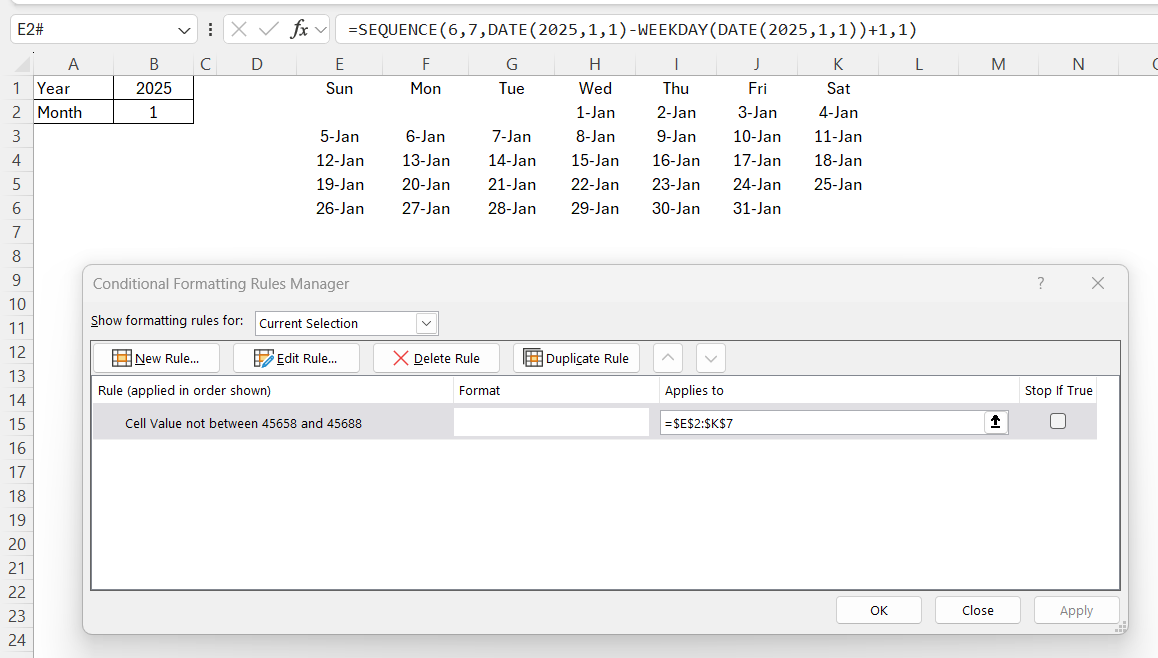Select row 20 header
Viewport: 1158px width, 658px height.
(x=16, y=544)
